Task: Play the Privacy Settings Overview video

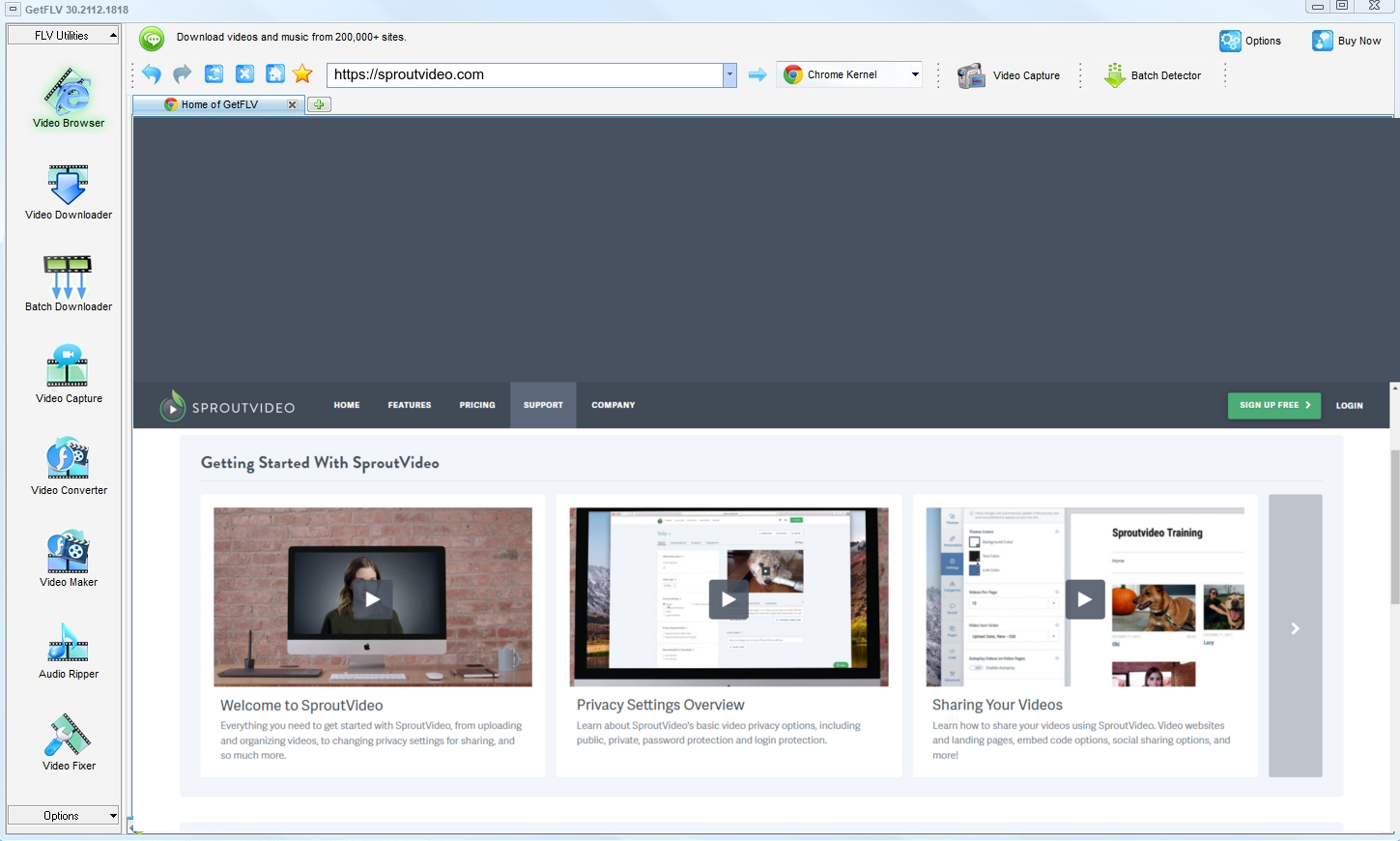Action: (729, 599)
